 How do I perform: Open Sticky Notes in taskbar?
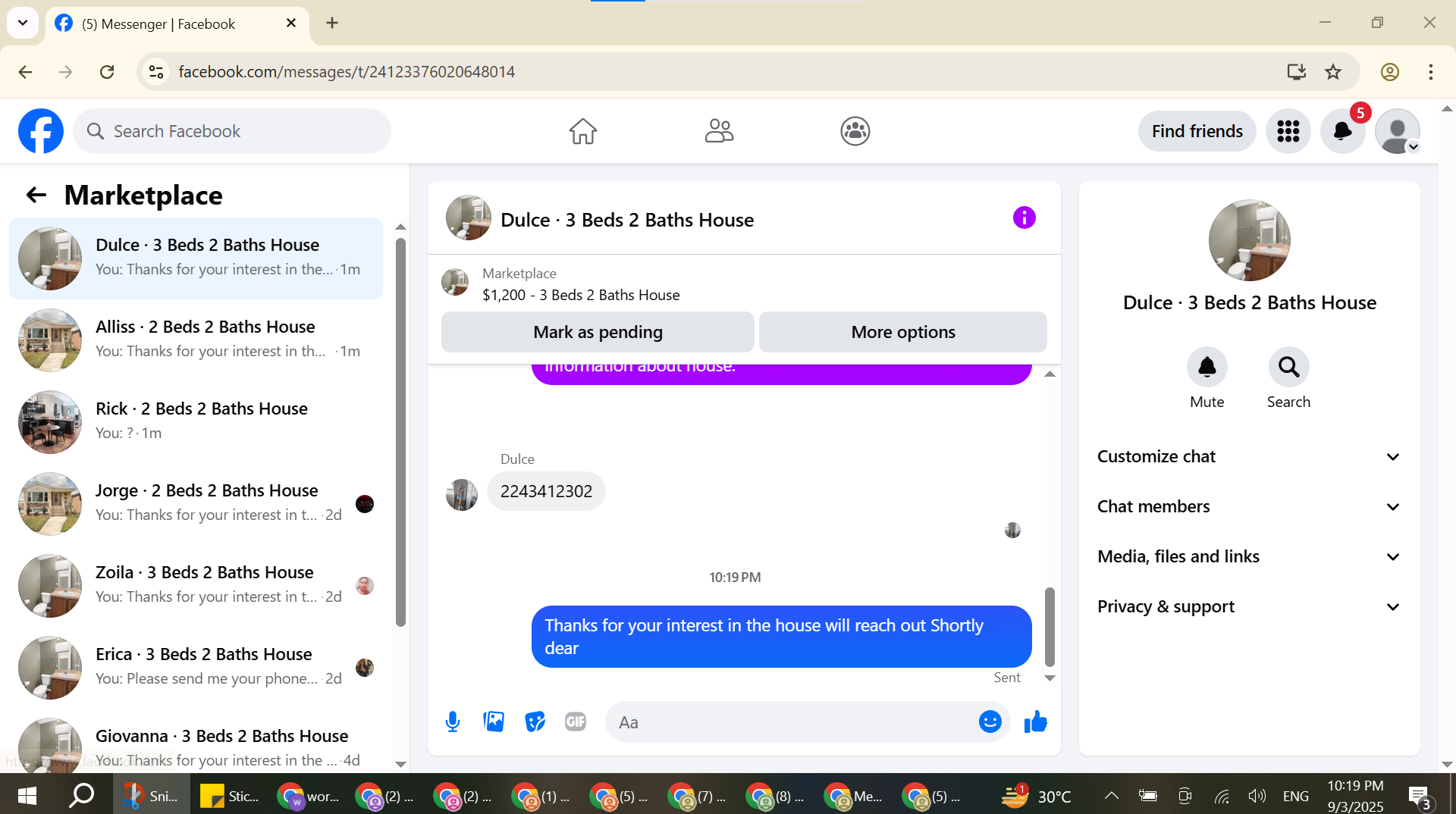click(228, 796)
